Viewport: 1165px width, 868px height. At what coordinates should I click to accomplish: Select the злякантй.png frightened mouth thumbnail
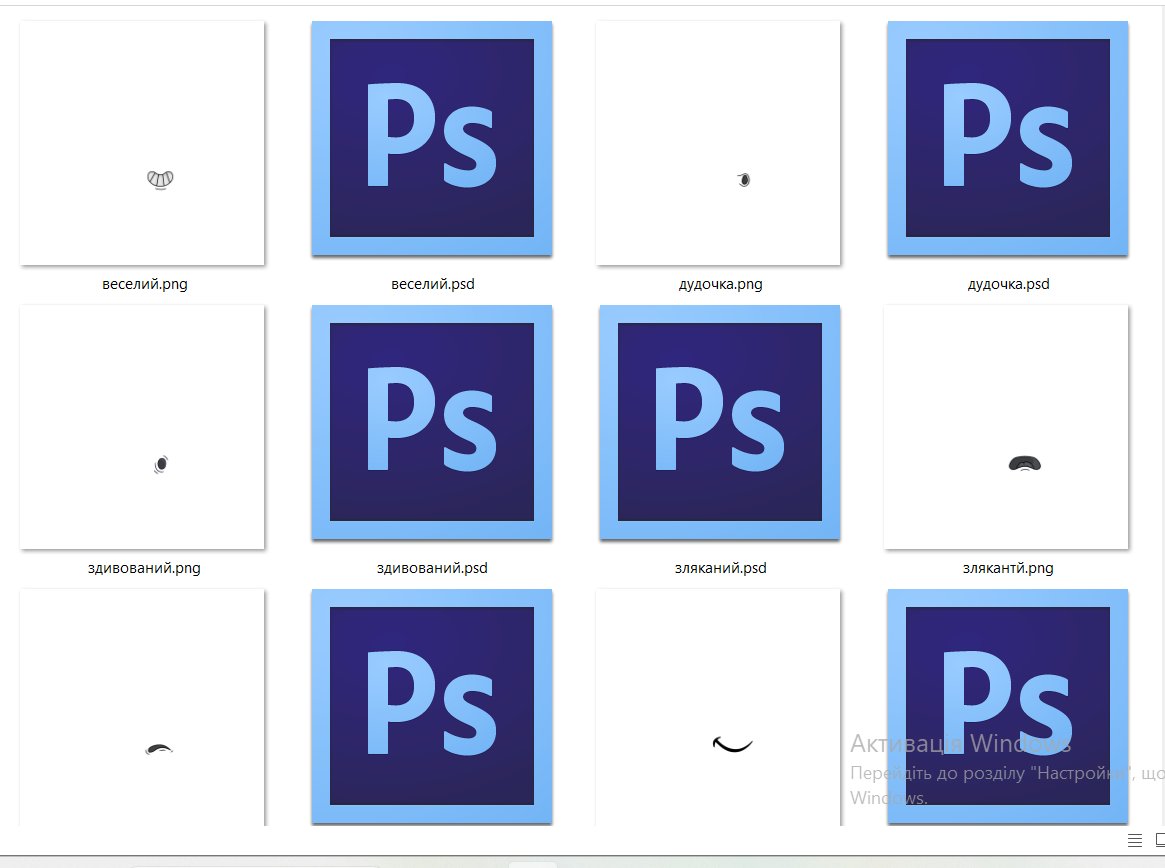(x=1006, y=427)
